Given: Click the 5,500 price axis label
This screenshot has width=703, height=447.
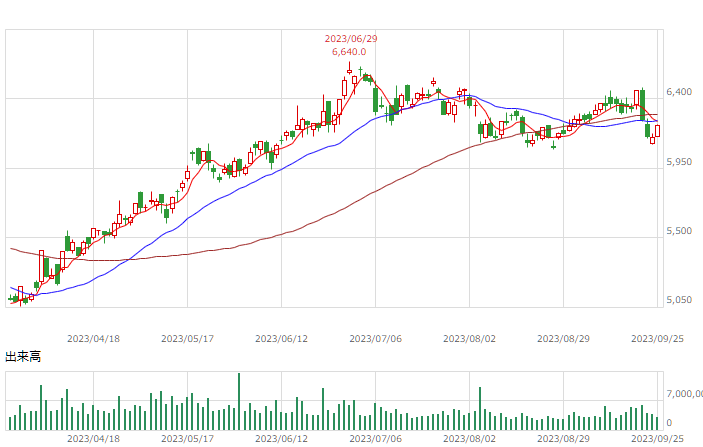Looking at the screenshot, I should 679,231.
